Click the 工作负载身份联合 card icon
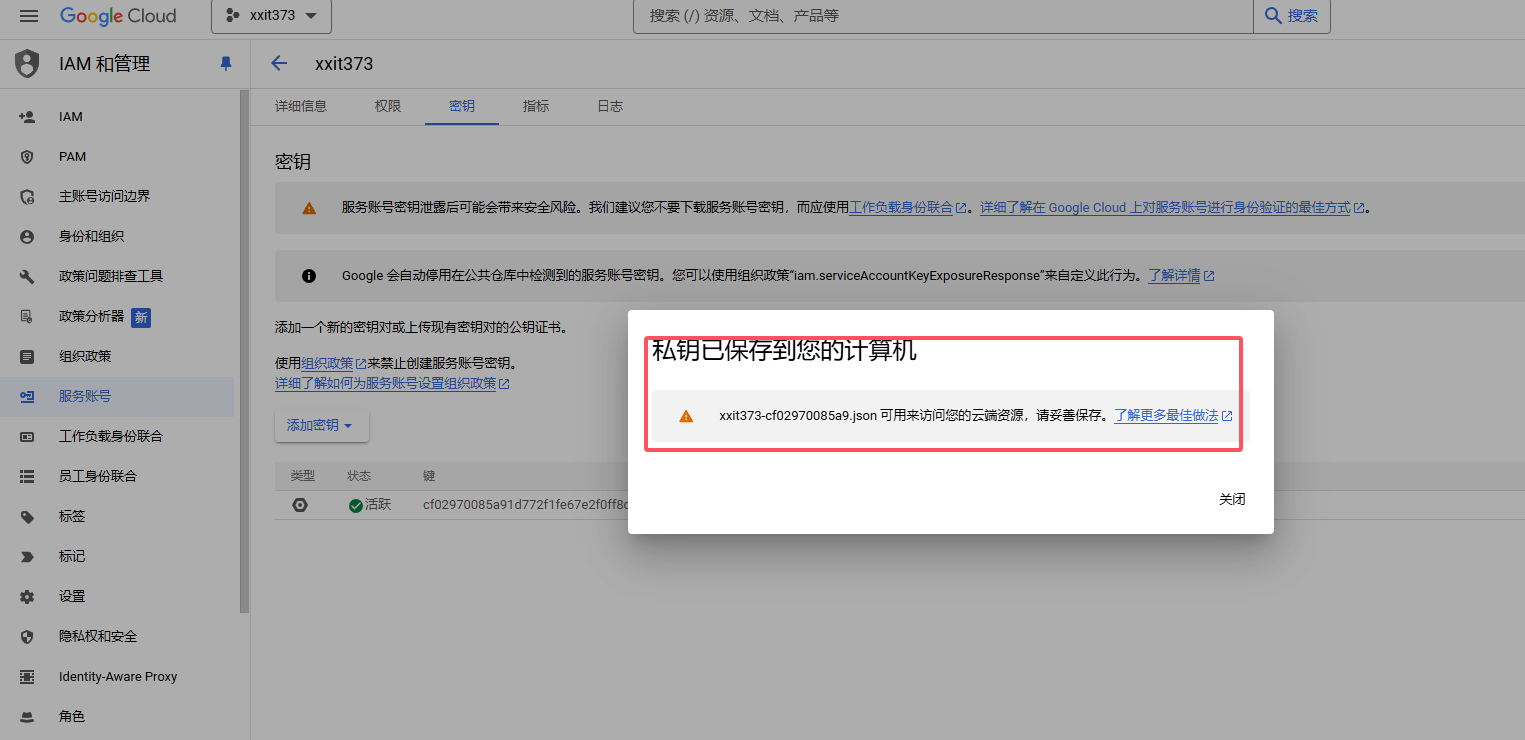The image size is (1525, 740). (27, 437)
